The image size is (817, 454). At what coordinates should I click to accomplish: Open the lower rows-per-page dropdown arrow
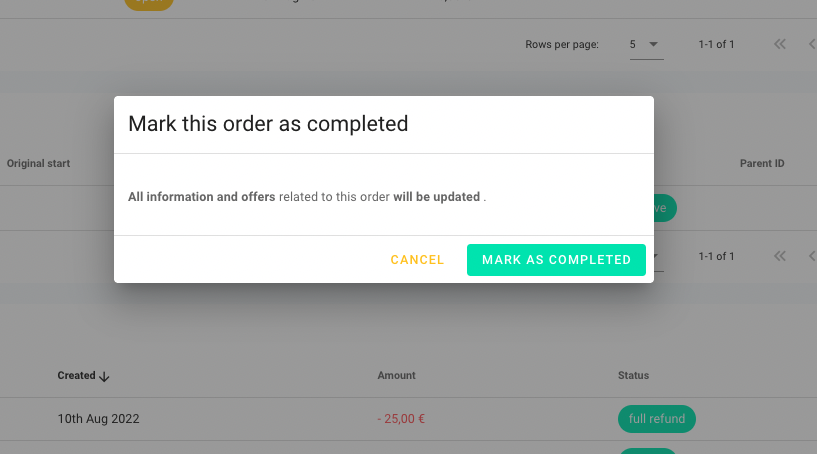tap(656, 256)
